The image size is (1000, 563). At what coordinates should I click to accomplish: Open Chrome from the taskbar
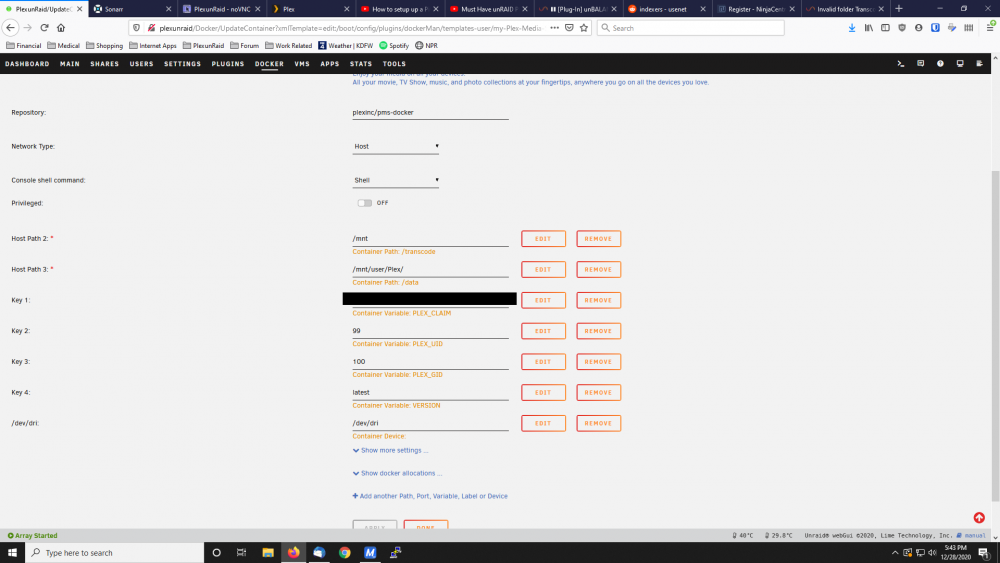click(x=344, y=553)
